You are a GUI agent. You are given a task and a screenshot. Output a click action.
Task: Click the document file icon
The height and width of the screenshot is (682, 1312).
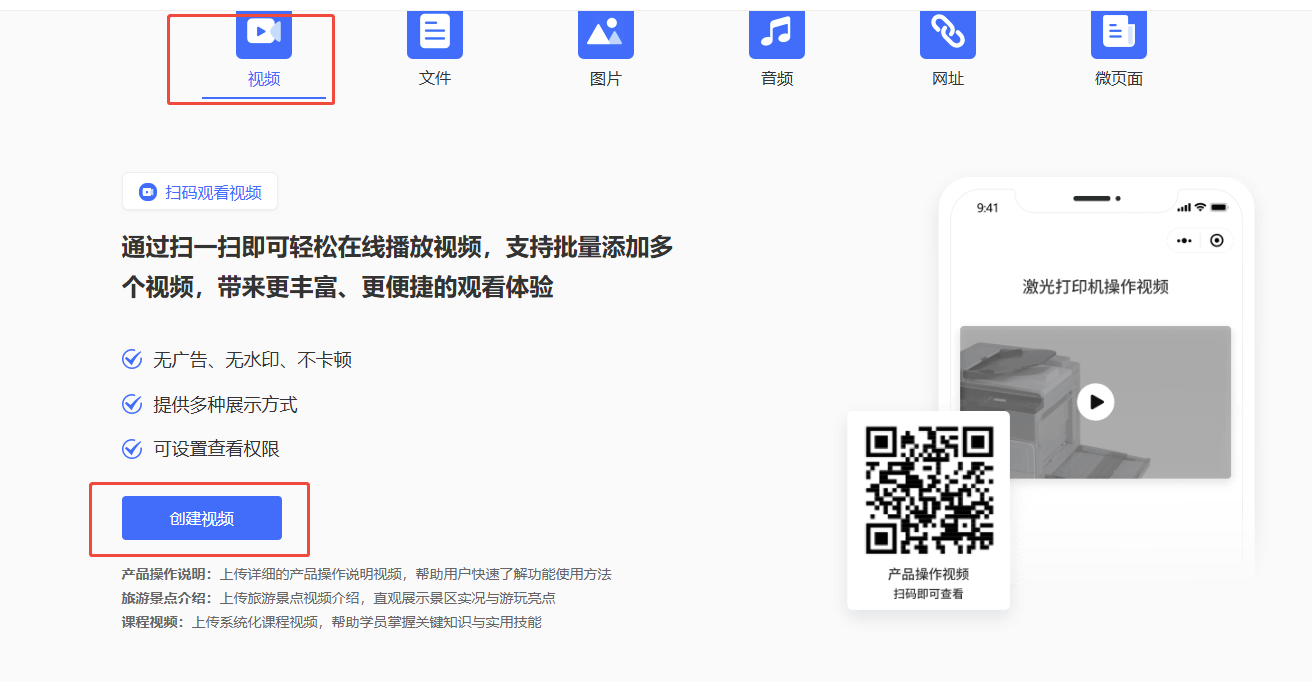tap(435, 33)
